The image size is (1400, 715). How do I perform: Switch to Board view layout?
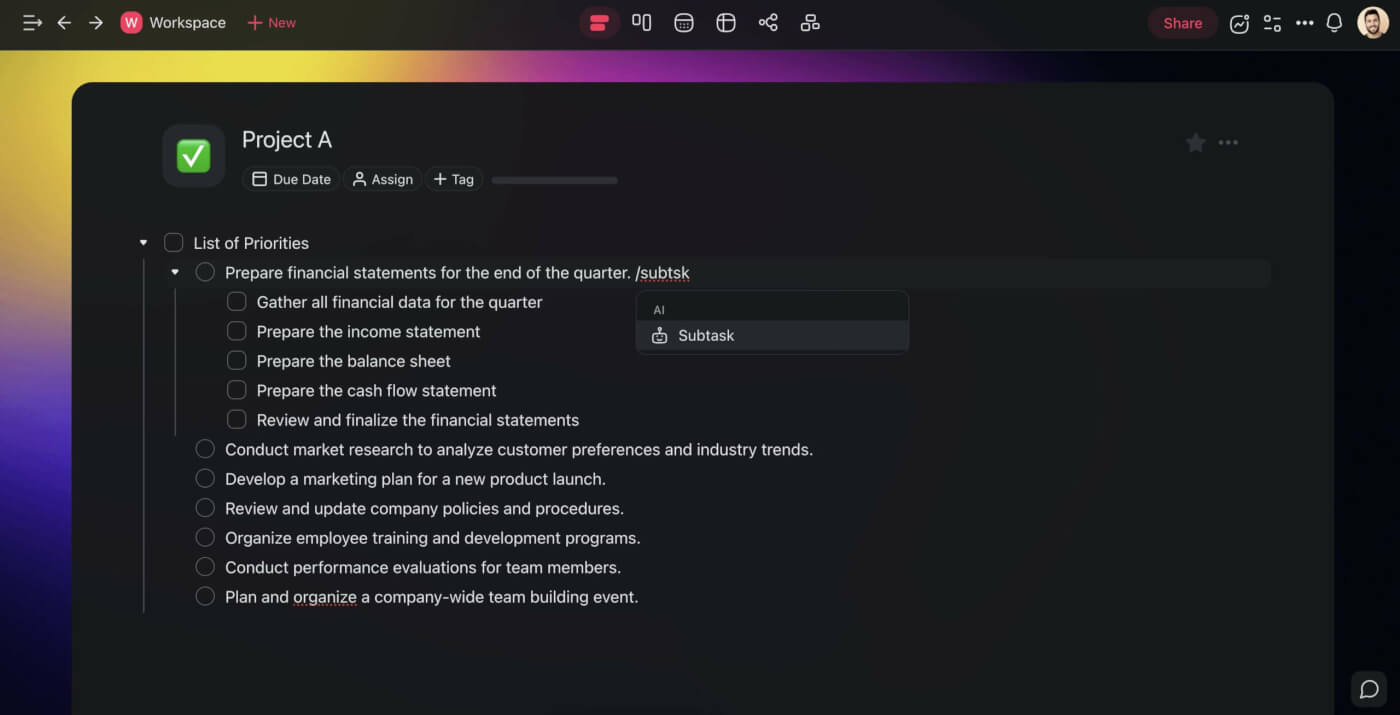click(x=642, y=22)
